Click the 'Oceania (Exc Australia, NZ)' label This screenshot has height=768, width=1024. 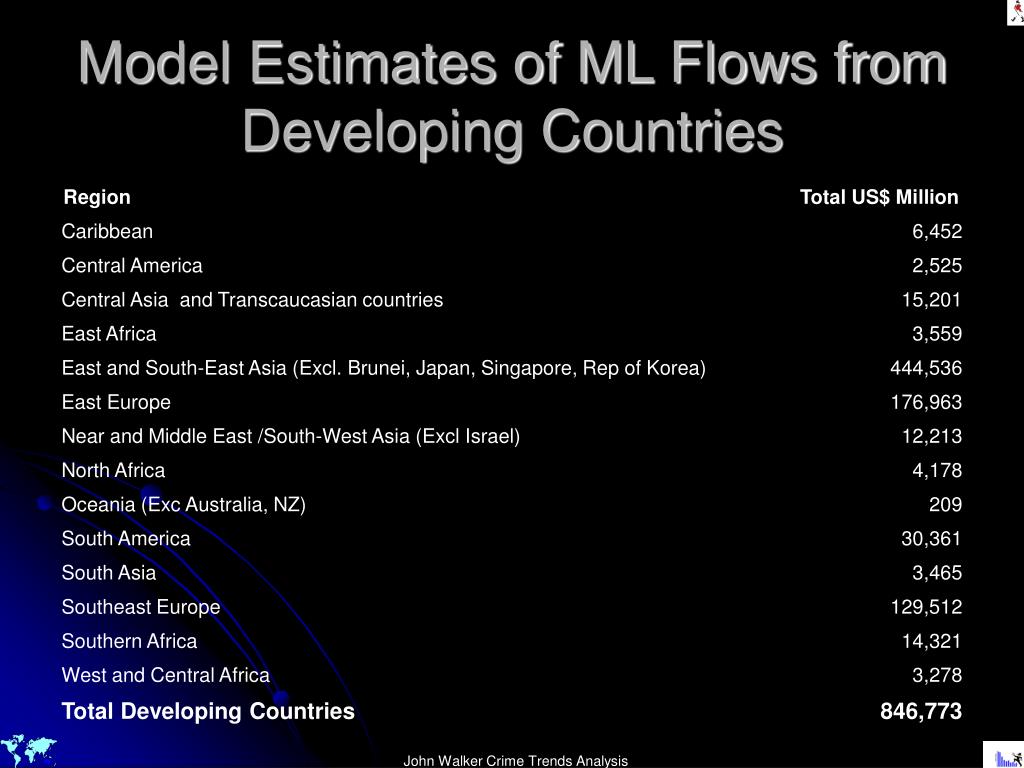pos(184,505)
